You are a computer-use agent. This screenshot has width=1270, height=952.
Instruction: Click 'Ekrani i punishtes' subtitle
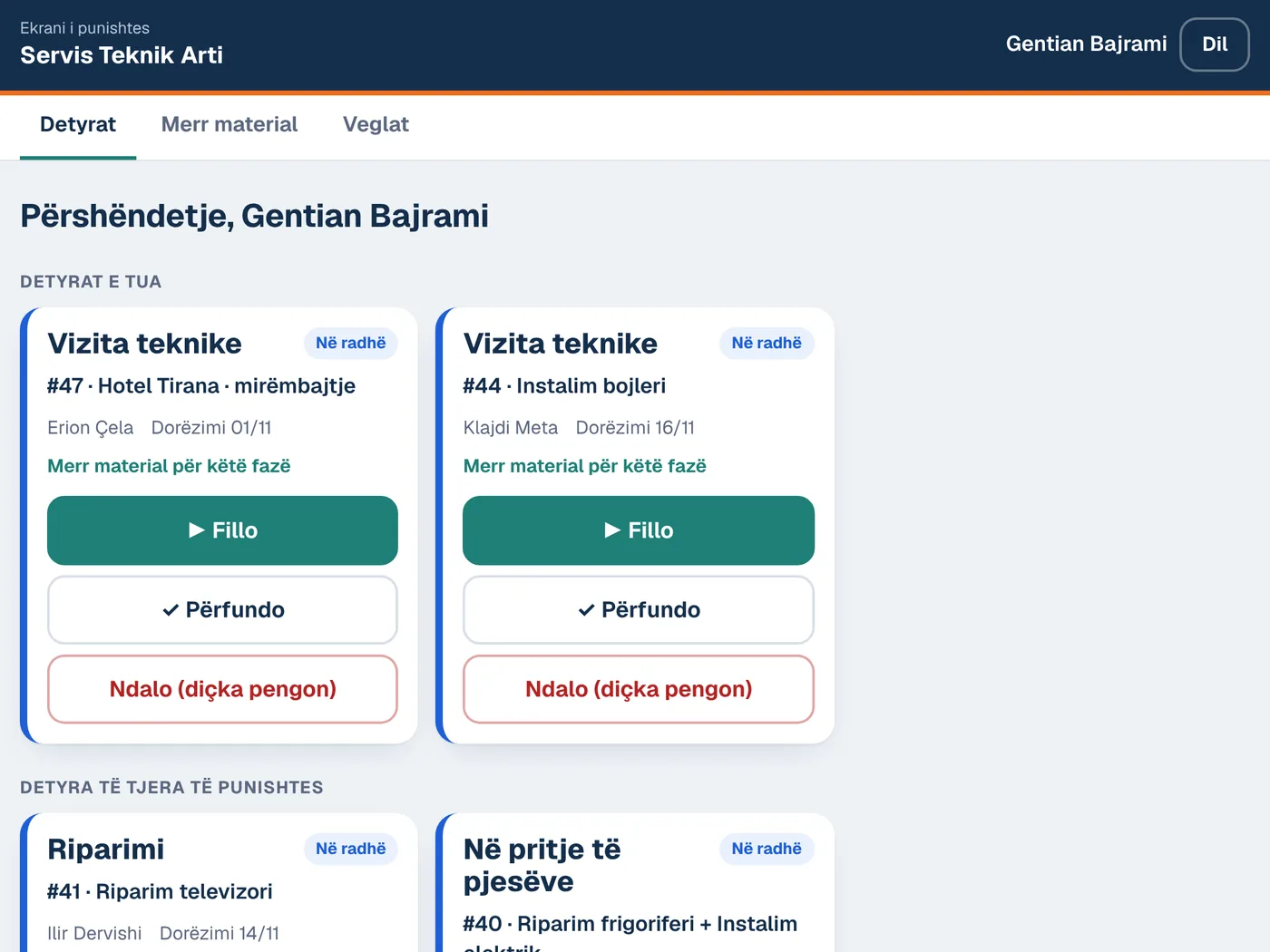[x=84, y=28]
